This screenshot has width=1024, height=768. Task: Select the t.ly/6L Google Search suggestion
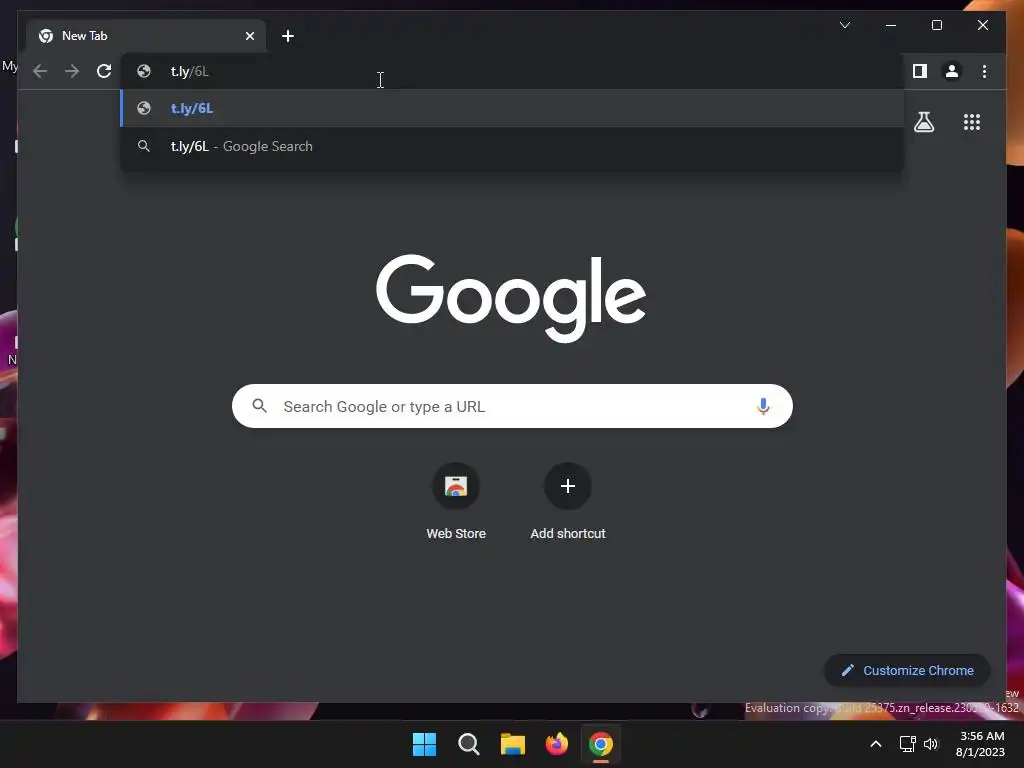click(512, 146)
